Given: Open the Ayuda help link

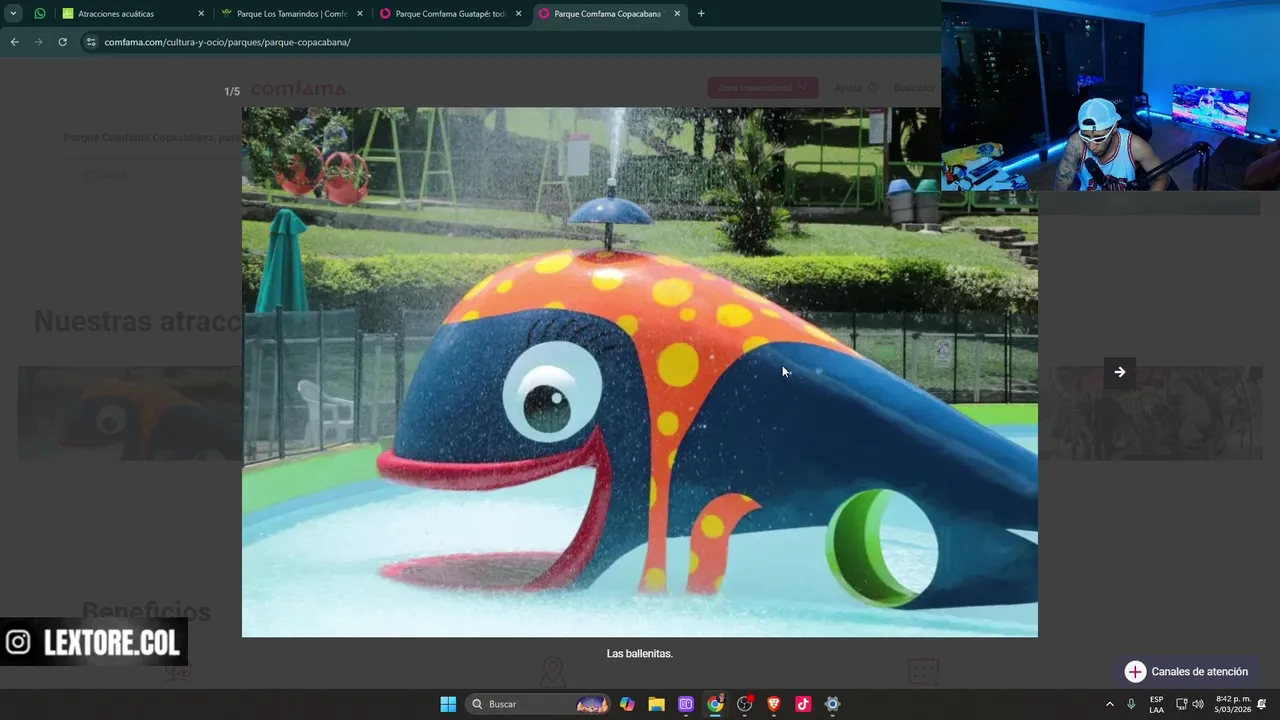Looking at the screenshot, I should point(855,88).
